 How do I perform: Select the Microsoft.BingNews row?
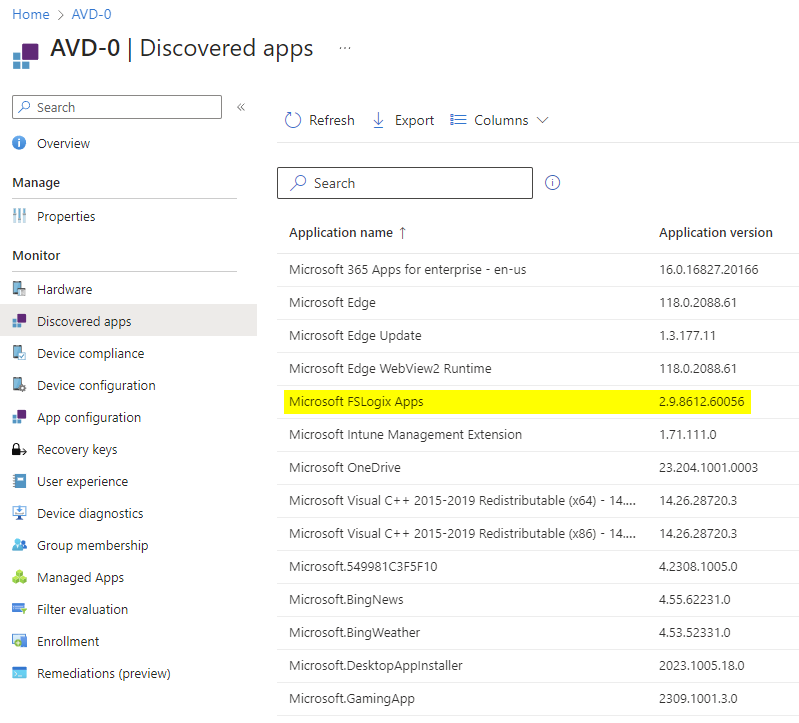(538, 600)
